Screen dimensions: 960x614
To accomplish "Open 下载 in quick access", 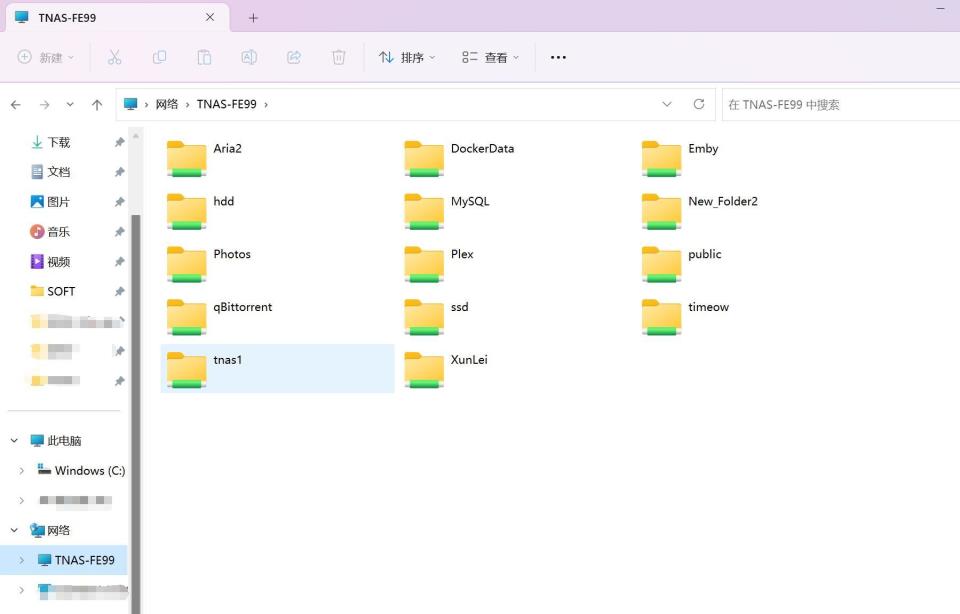I will point(51,142).
